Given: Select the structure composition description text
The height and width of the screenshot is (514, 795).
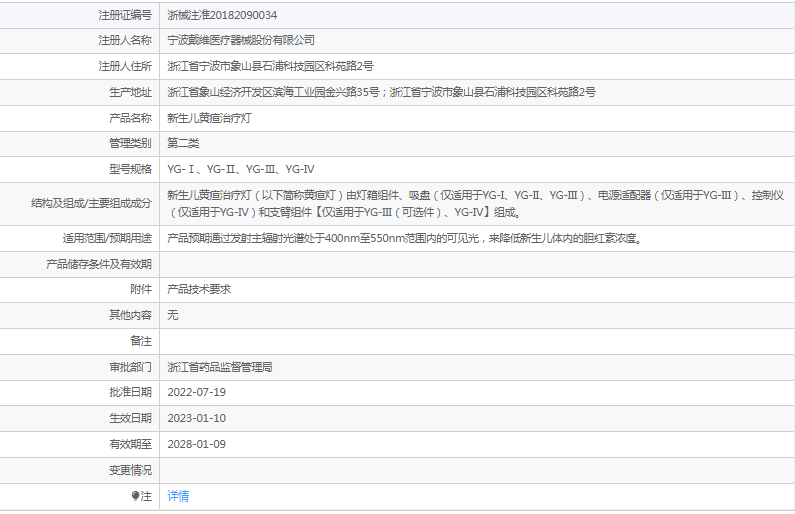Looking at the screenshot, I should [x=476, y=204].
